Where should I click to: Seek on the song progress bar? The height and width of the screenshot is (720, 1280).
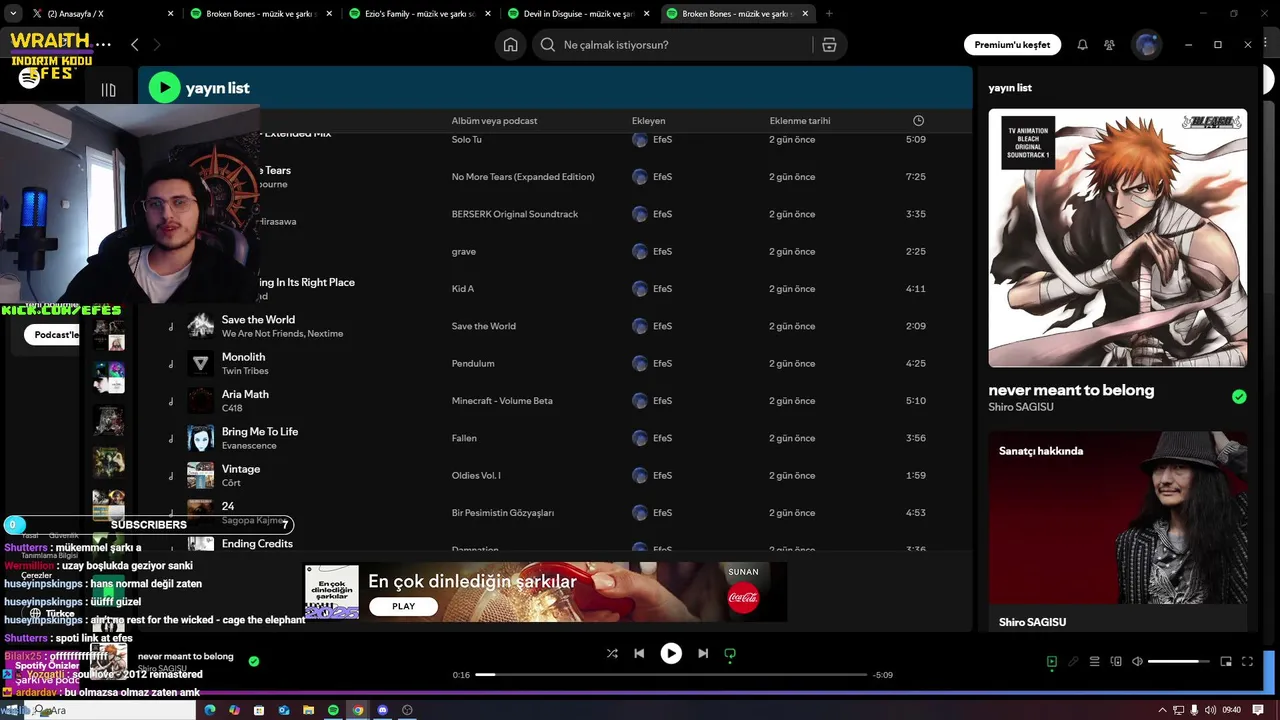point(671,675)
